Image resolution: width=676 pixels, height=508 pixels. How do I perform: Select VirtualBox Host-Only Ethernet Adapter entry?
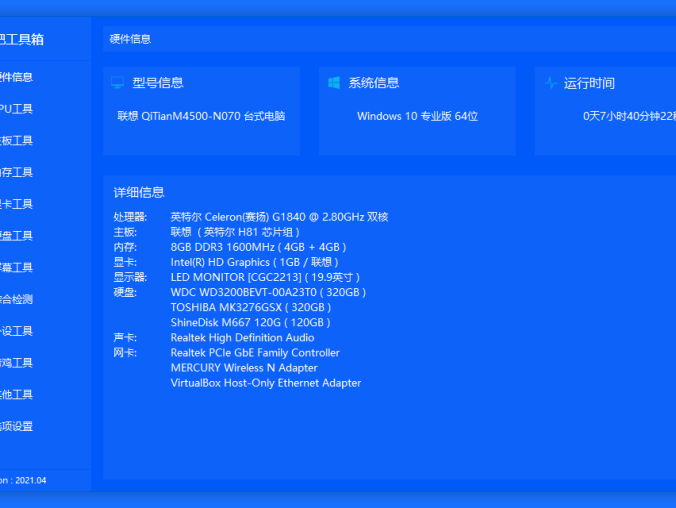pos(266,383)
